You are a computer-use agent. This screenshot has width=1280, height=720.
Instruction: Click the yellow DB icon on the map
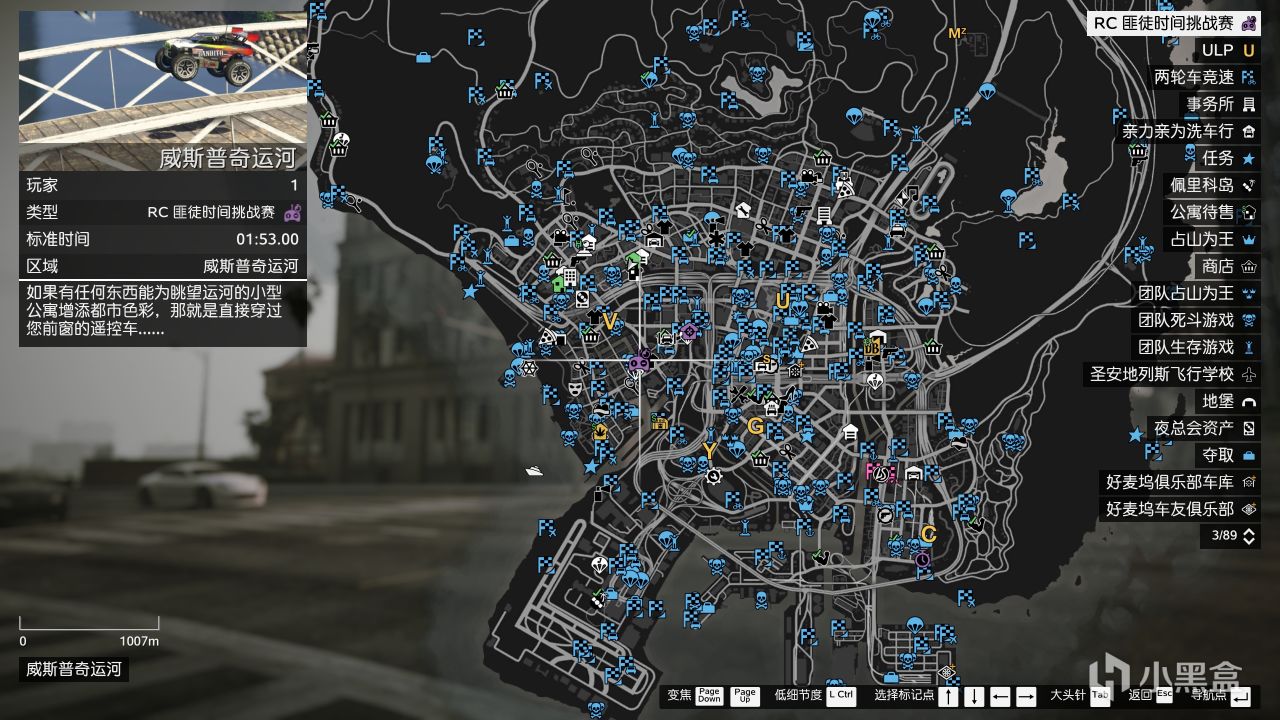tap(871, 349)
